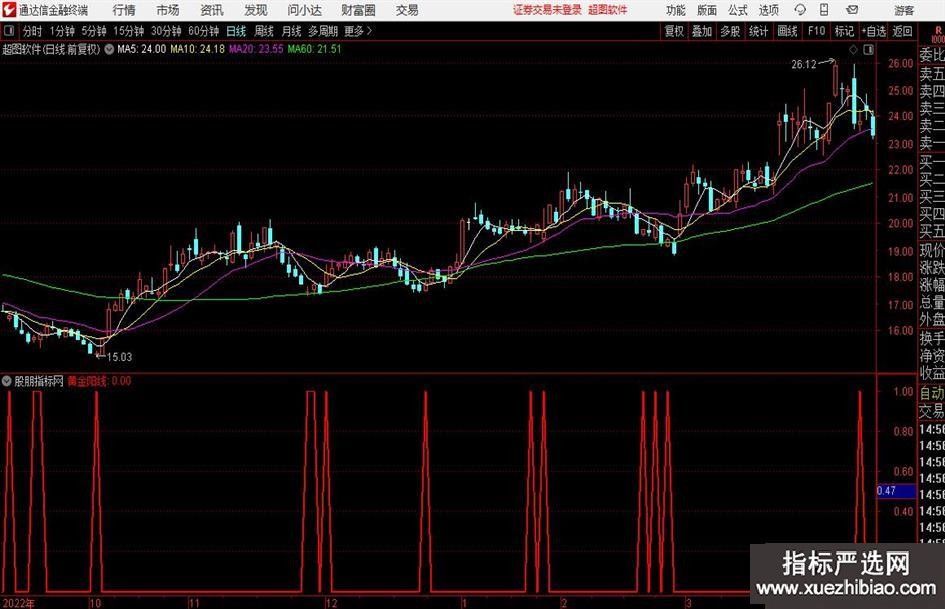Expand the 股朋指标网 sub-indicator dropdown
The image size is (945, 609).
tap(7, 381)
